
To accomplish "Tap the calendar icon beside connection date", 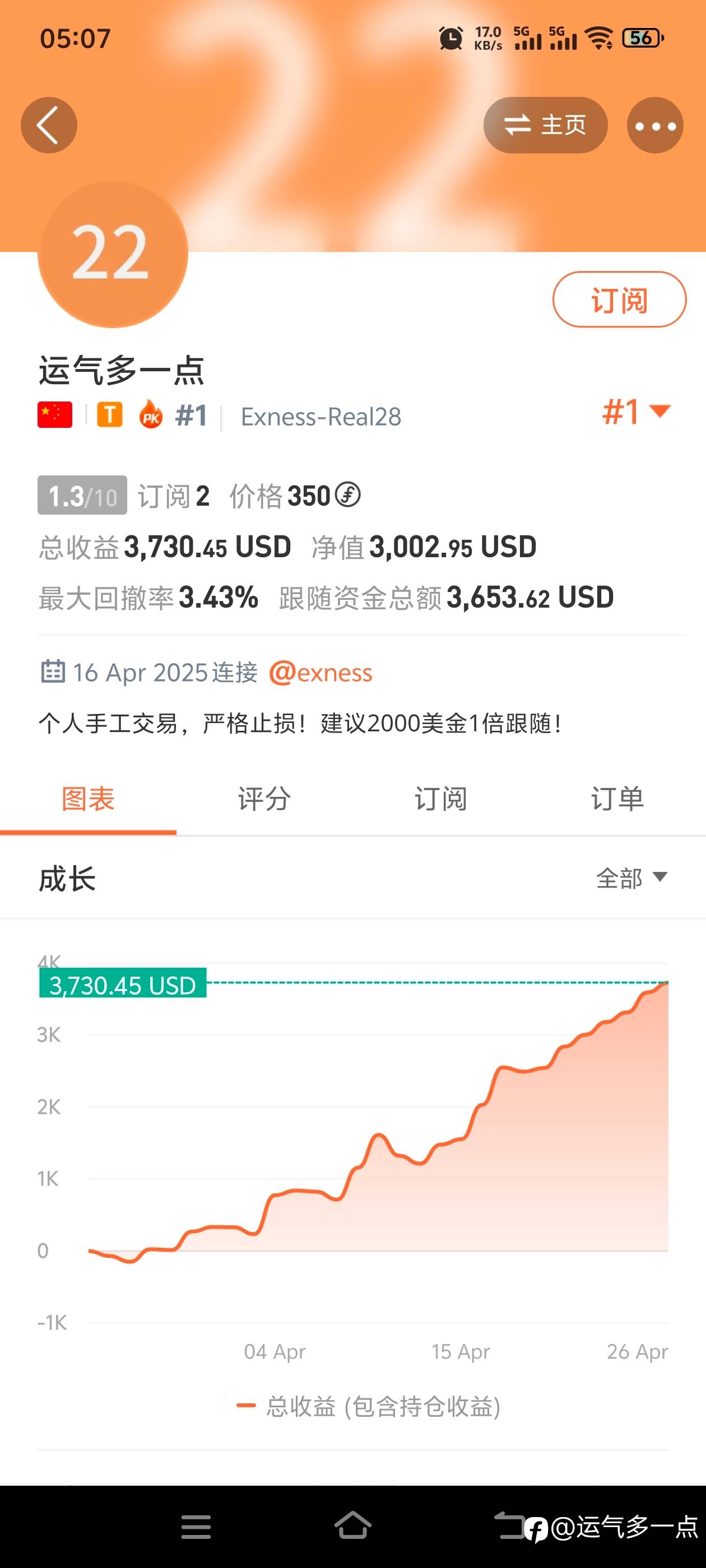I will click(52, 671).
